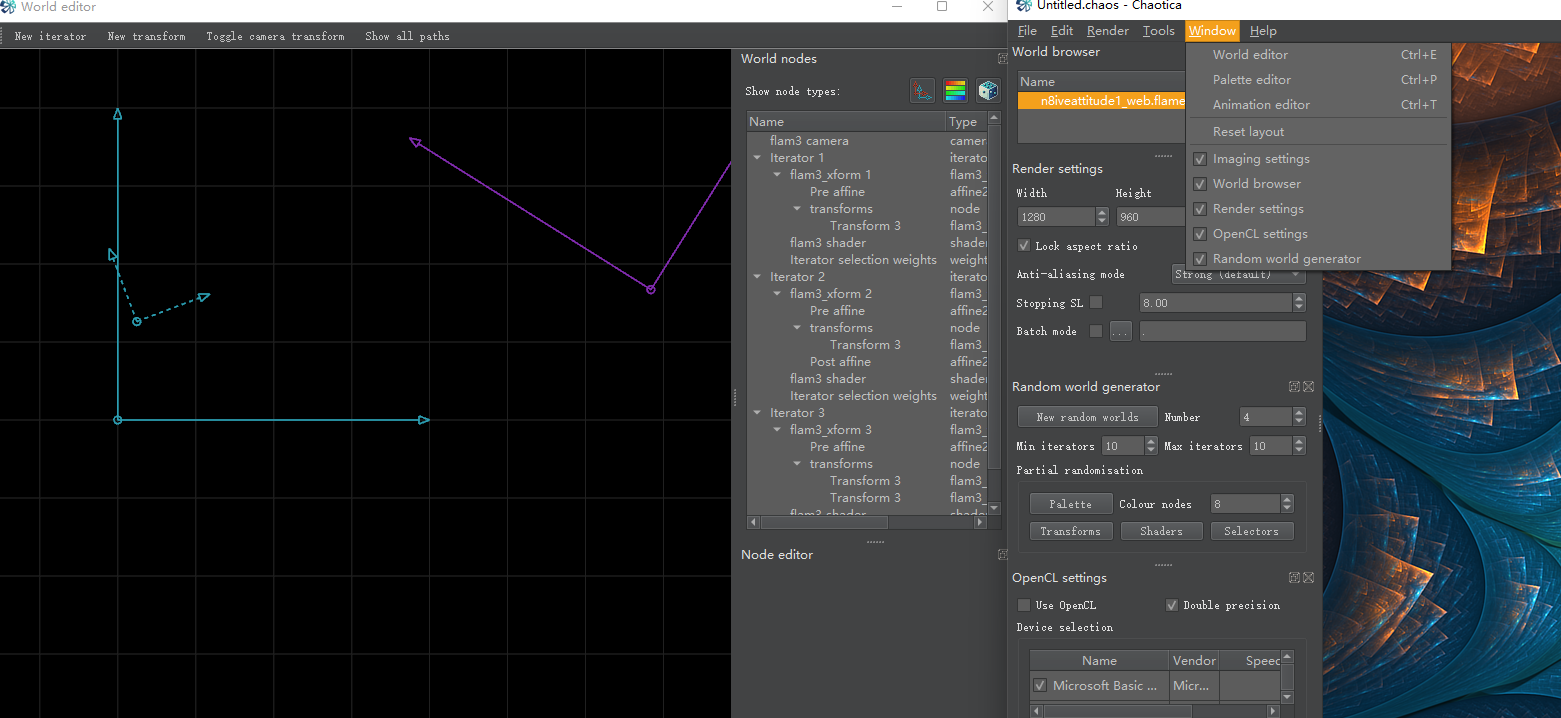Collapse flam3_xform 2 in node tree

click(x=778, y=294)
